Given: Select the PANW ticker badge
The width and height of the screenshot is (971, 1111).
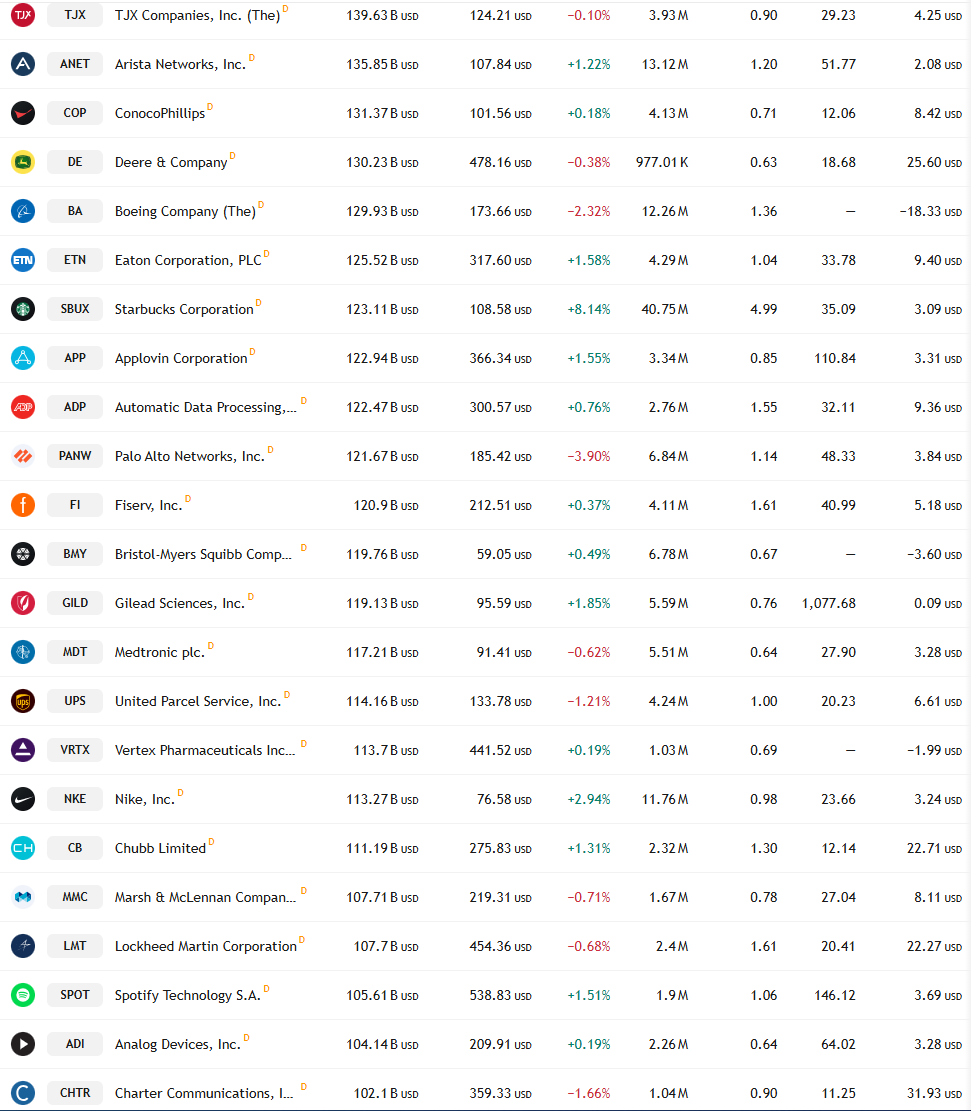Looking at the screenshot, I should [x=75, y=456].
